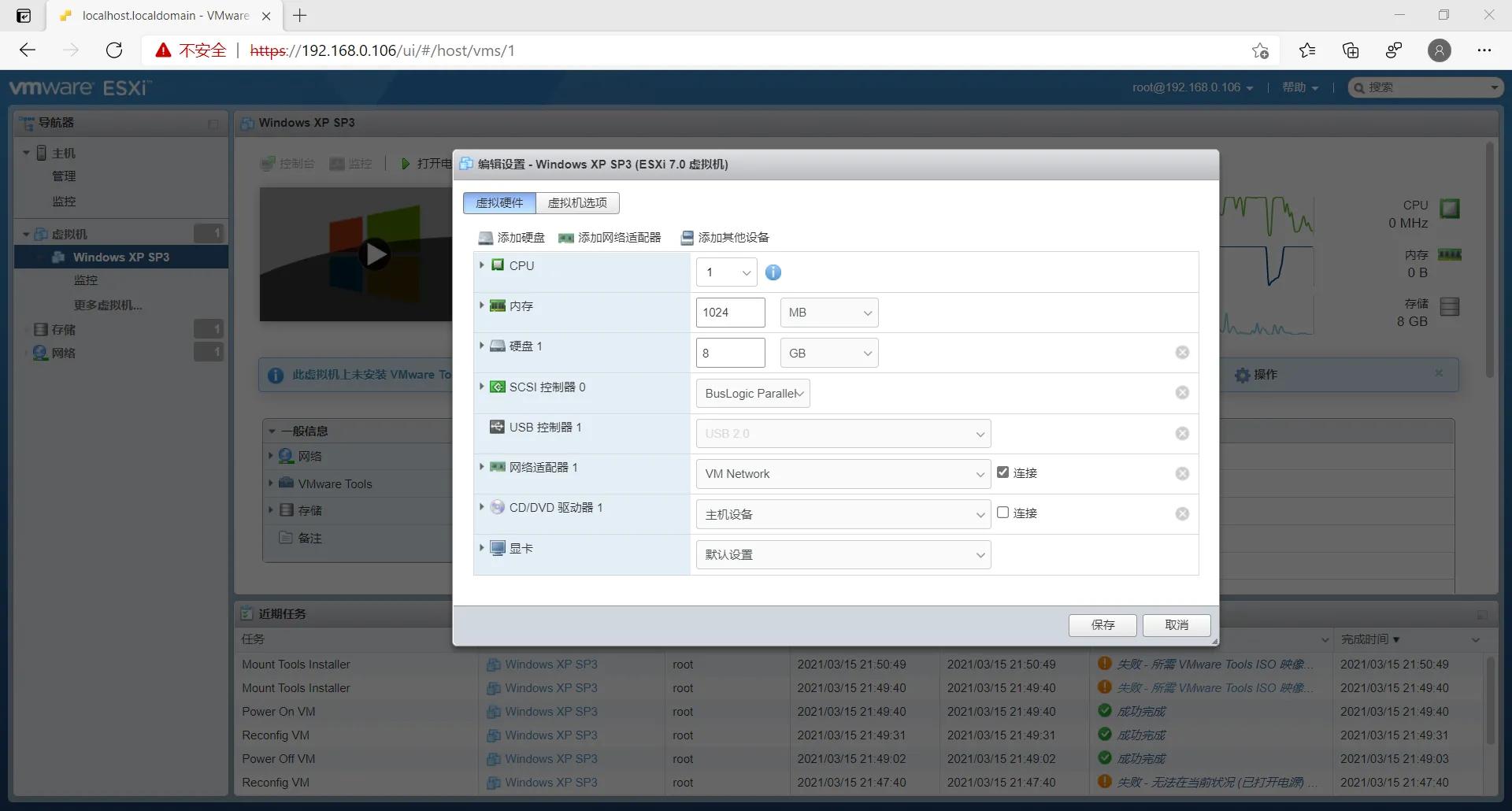1512x811 pixels.
Task: Play the Windows XP SP3 console preview
Action: pyautogui.click(x=376, y=254)
